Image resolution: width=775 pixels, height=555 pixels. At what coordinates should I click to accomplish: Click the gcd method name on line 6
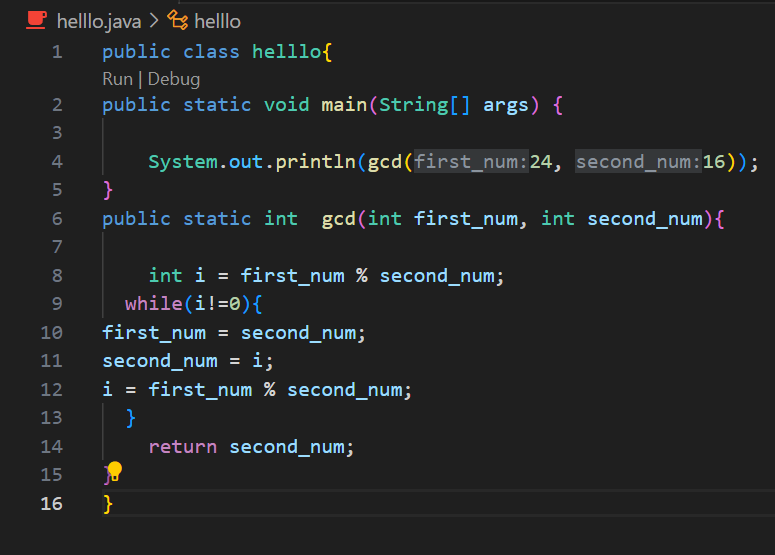(339, 218)
